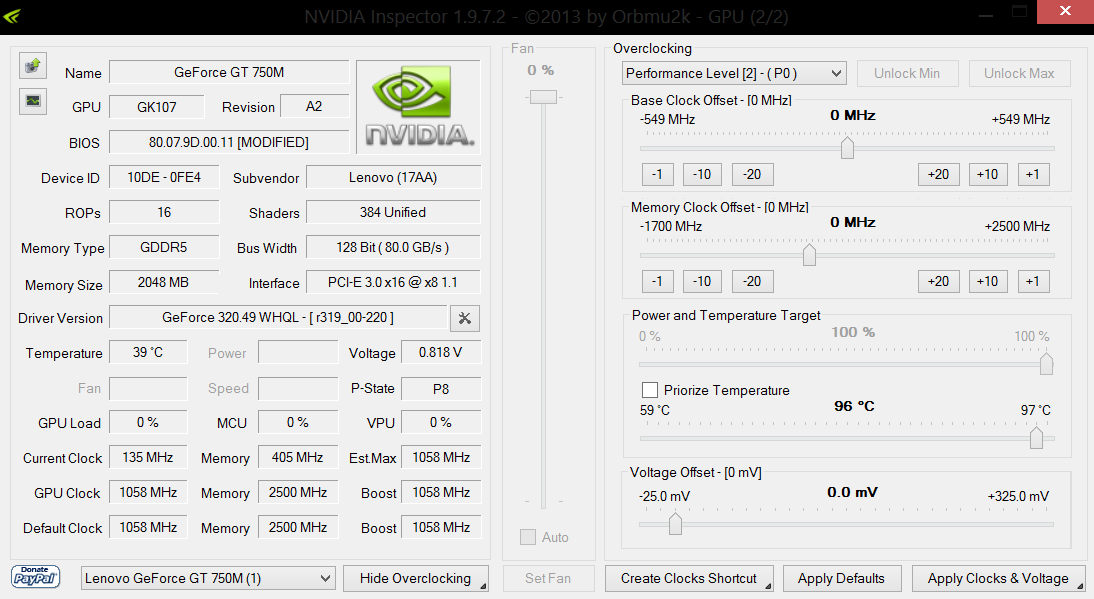Viewport: 1094px width, 599px height.
Task: Click the Bus Width value 128 Bit
Action: pyautogui.click(x=394, y=247)
